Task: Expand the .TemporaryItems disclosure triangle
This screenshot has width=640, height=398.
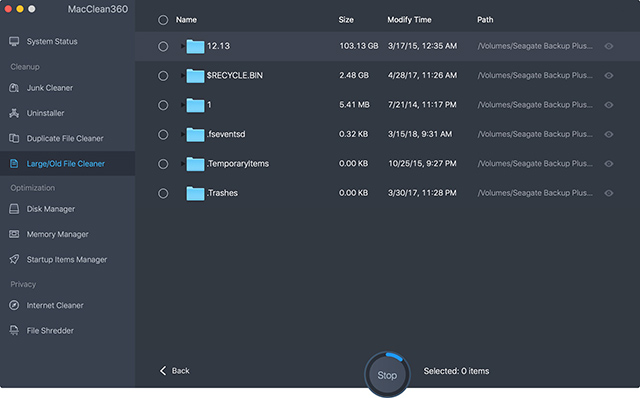Action: [x=182, y=164]
